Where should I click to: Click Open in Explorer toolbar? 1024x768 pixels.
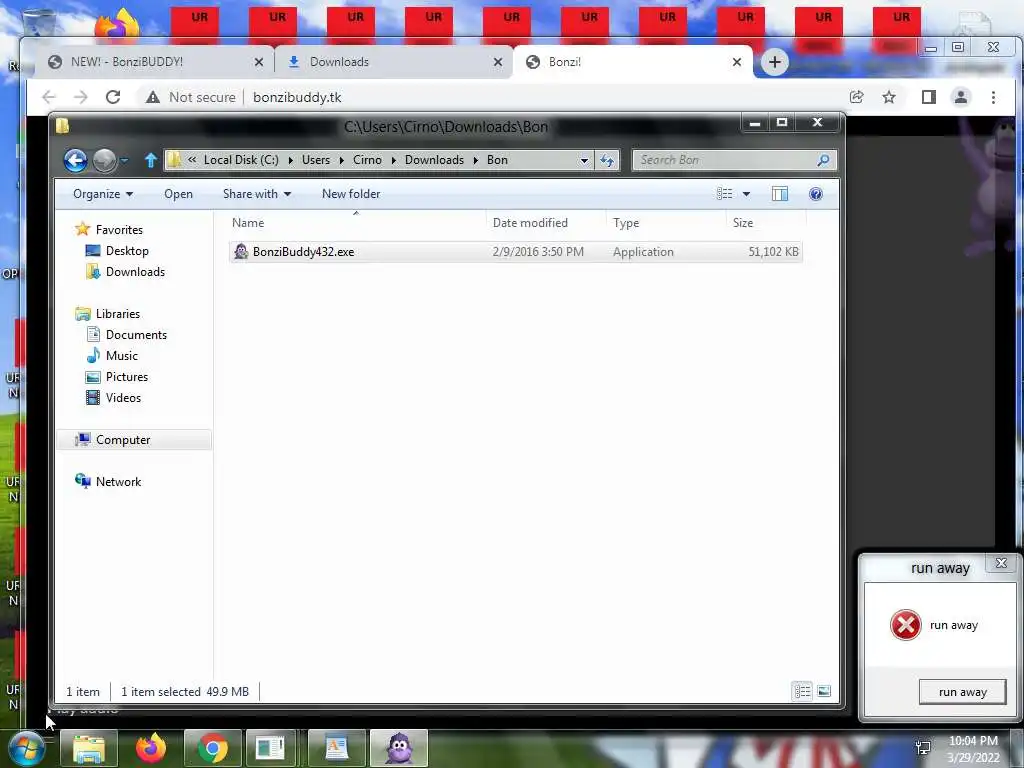click(x=178, y=194)
